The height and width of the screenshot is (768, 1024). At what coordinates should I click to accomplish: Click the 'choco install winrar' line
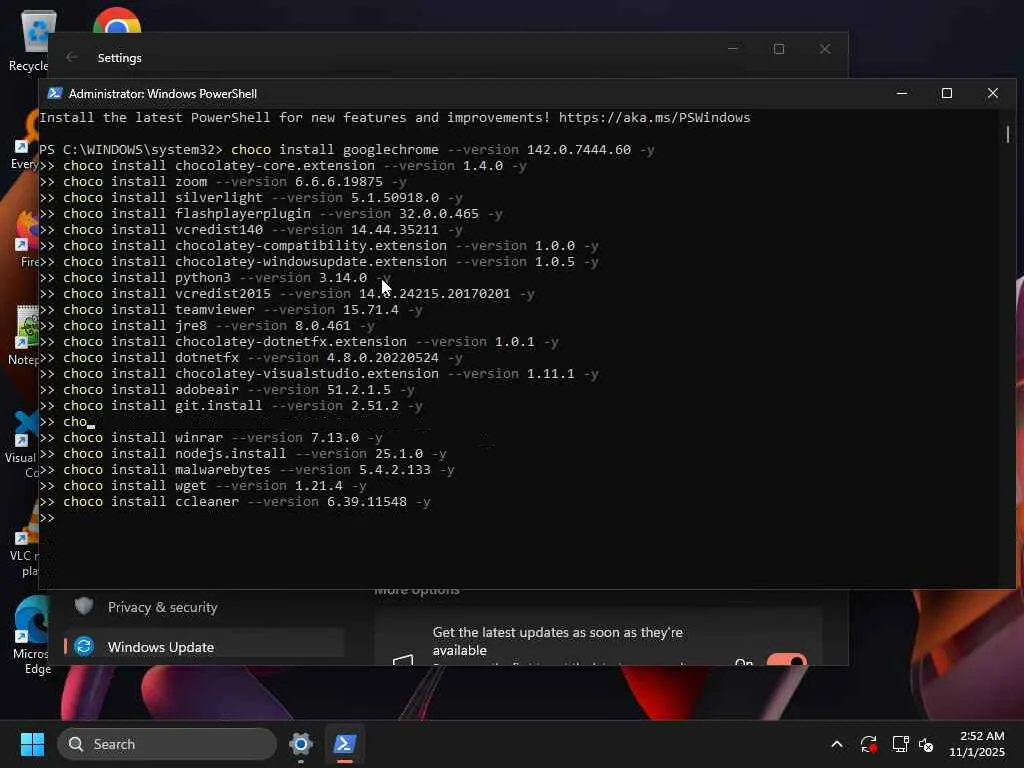[223, 438]
